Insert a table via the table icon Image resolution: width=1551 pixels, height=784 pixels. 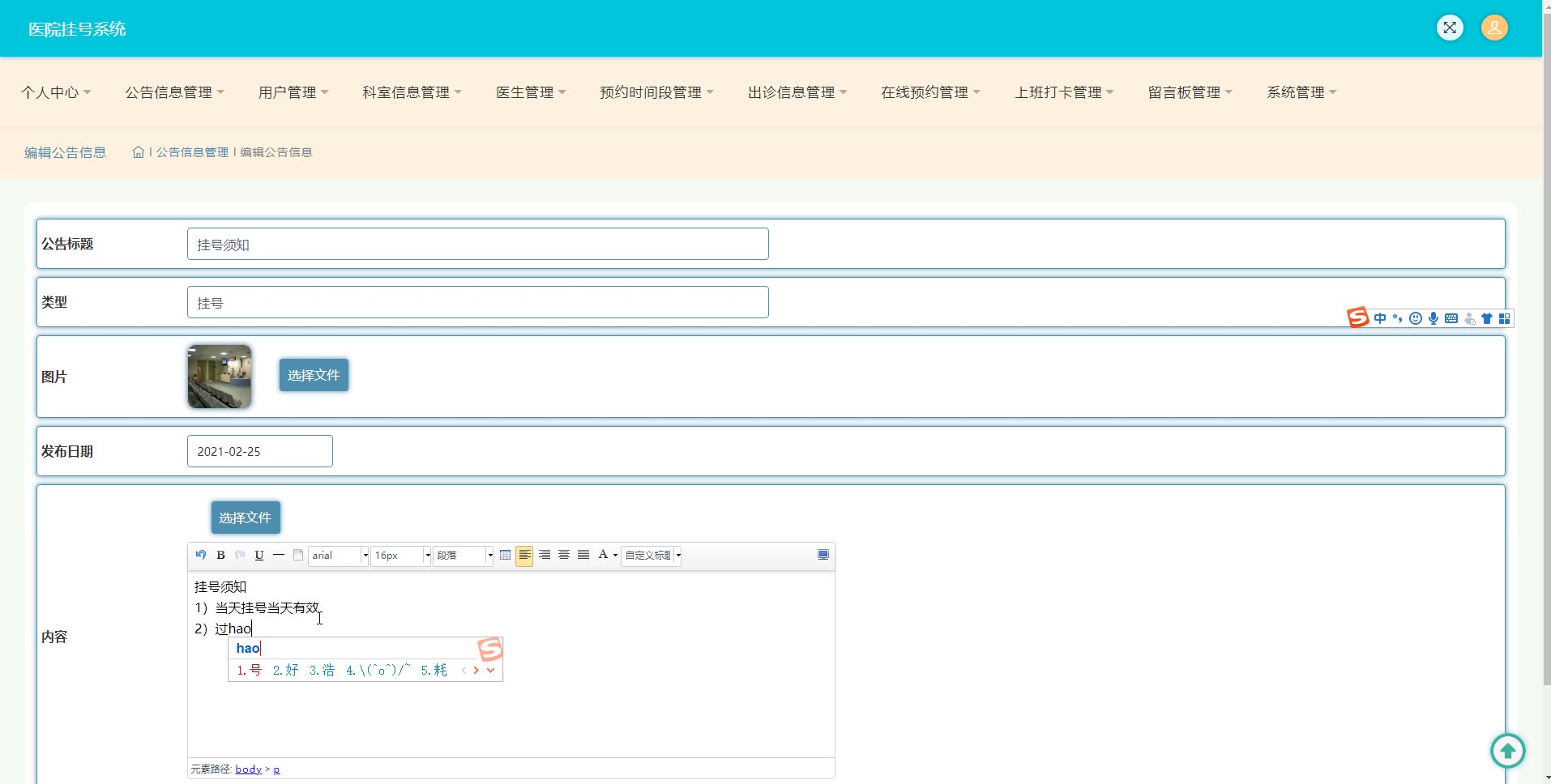coord(505,555)
